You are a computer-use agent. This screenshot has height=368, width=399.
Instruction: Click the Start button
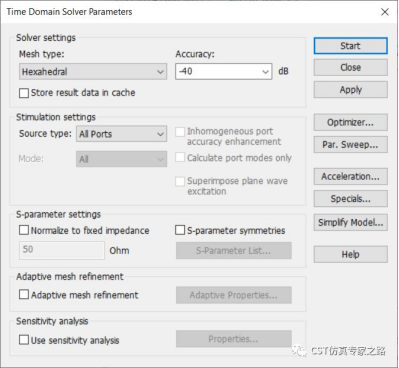tap(350, 46)
